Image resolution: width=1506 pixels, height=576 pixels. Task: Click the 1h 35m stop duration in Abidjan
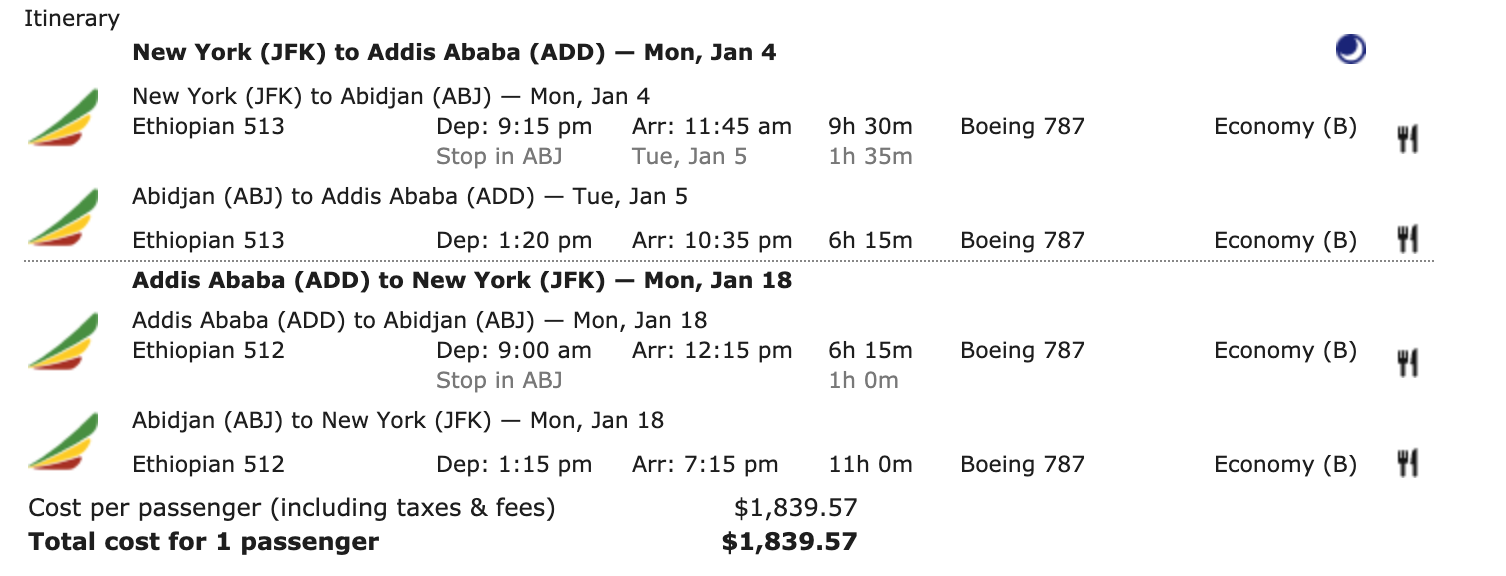pyautogui.click(x=870, y=157)
